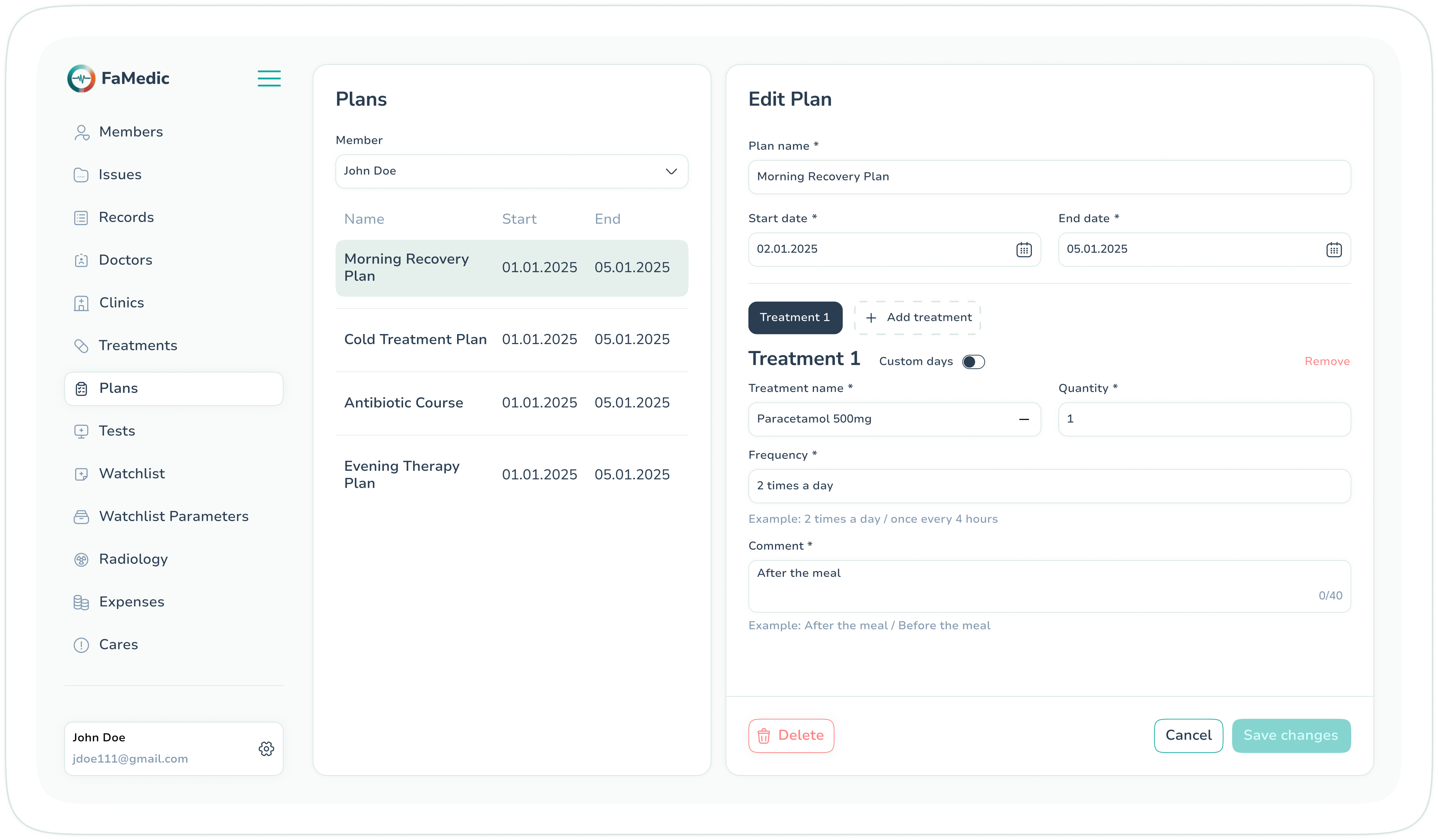Screen dimensions: 1438x840
Task: Click the Delete plan button
Action: tap(791, 736)
